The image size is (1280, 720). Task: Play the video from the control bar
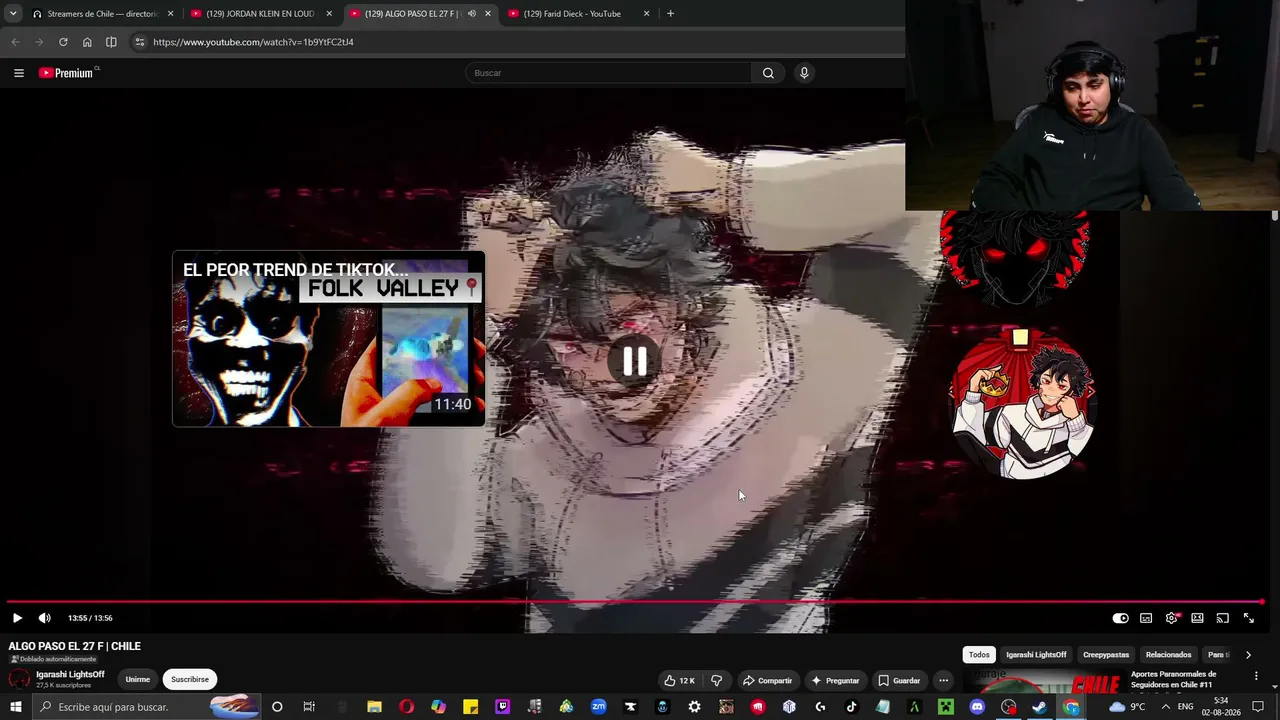(17, 618)
